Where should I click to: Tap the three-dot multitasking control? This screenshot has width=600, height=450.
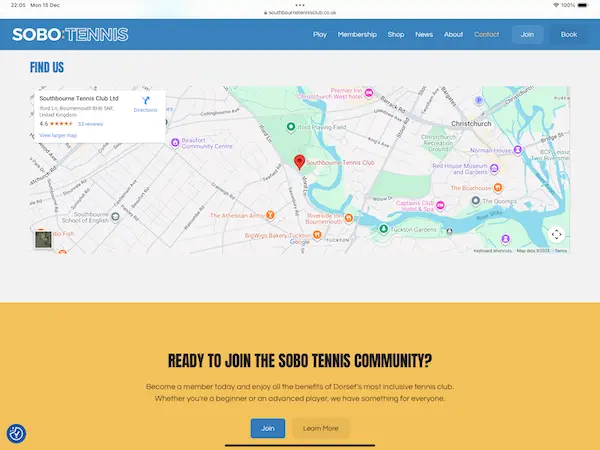[300, 5]
